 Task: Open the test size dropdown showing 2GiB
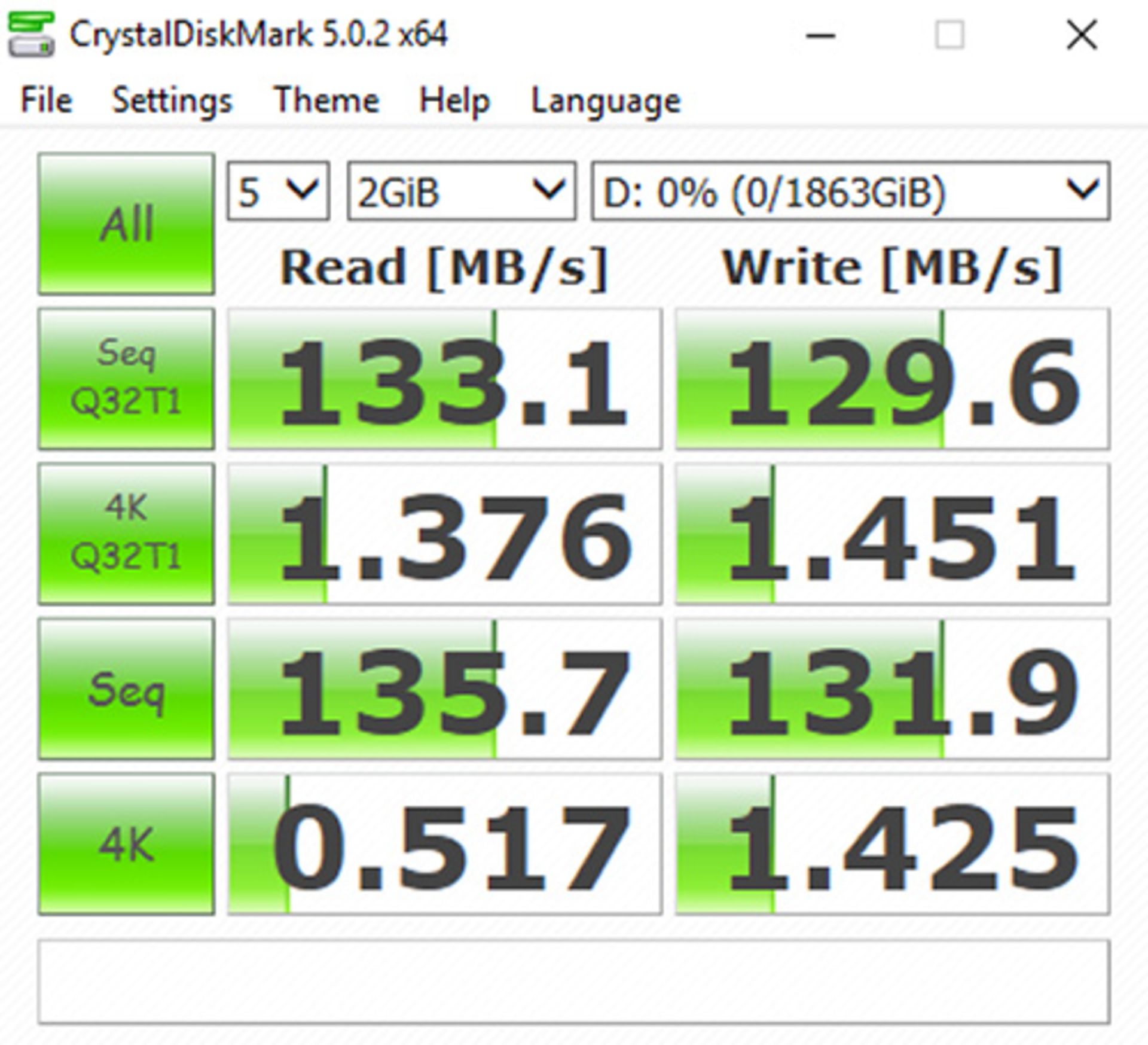(462, 191)
